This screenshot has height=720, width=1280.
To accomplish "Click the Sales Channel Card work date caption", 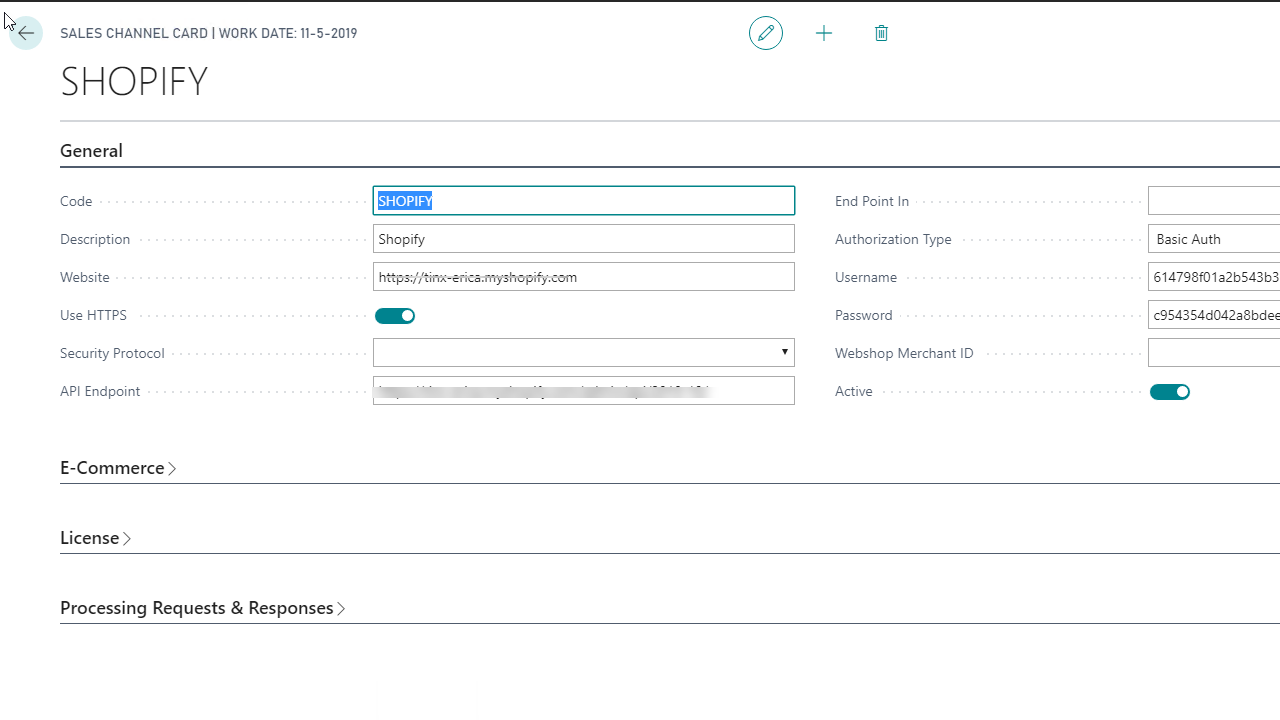I will (208, 33).
